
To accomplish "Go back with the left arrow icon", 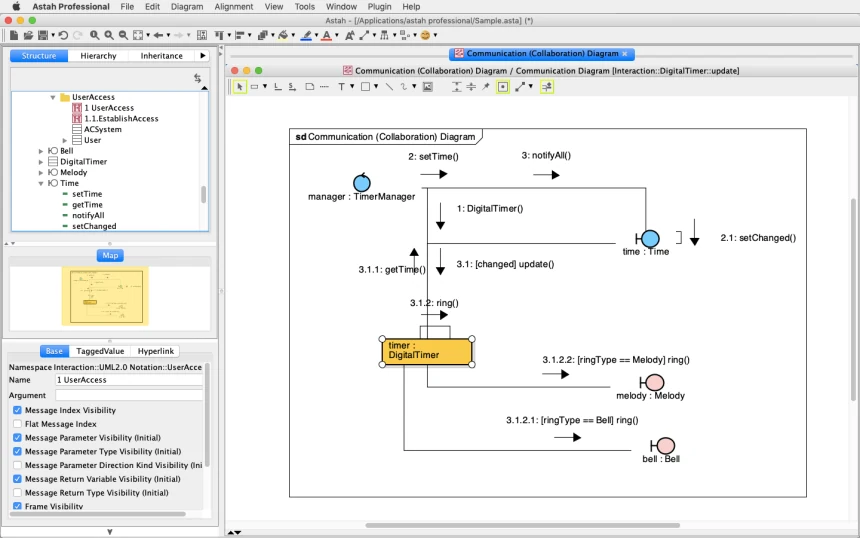I will (159, 35).
